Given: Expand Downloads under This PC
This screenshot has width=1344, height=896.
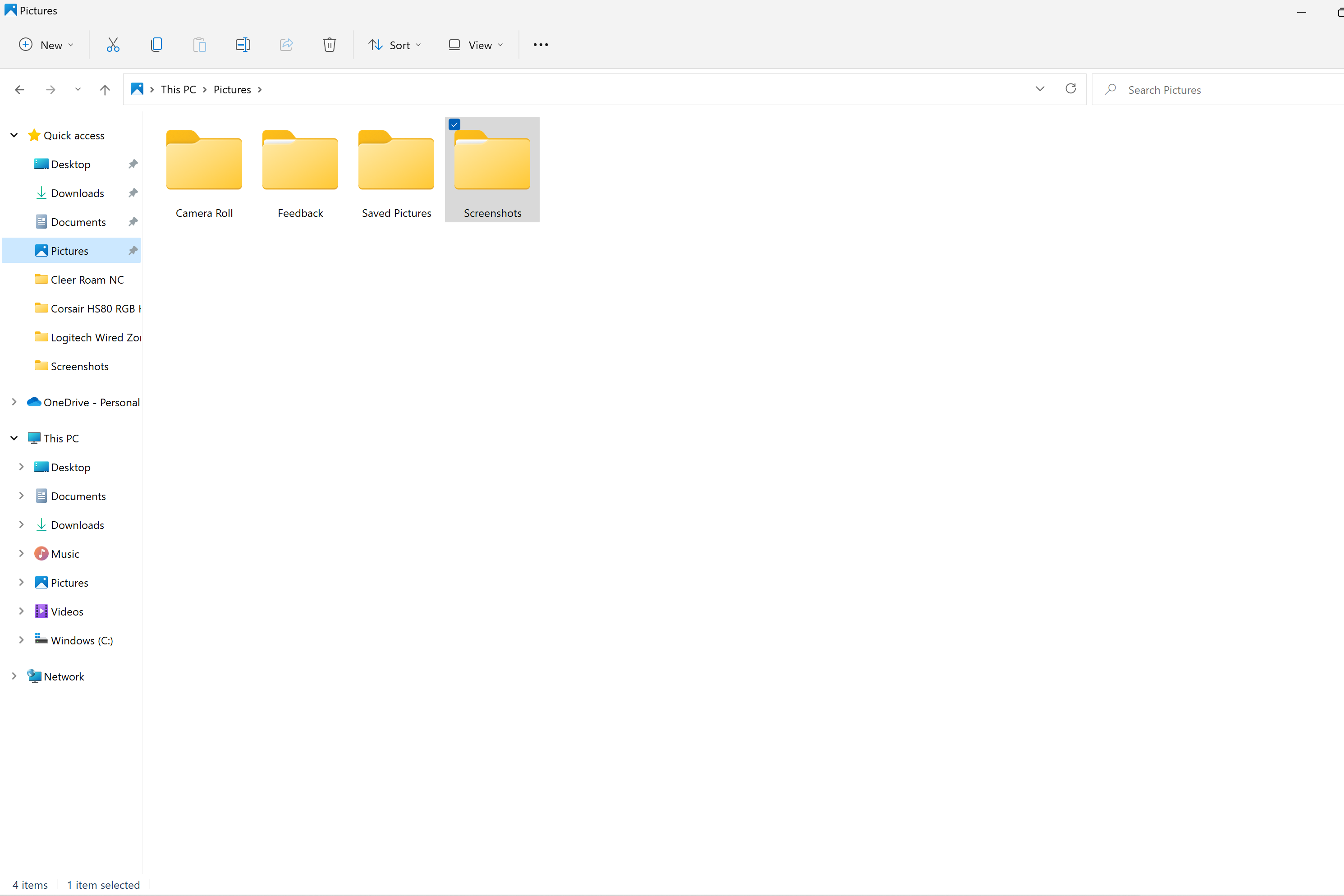Looking at the screenshot, I should [x=21, y=524].
